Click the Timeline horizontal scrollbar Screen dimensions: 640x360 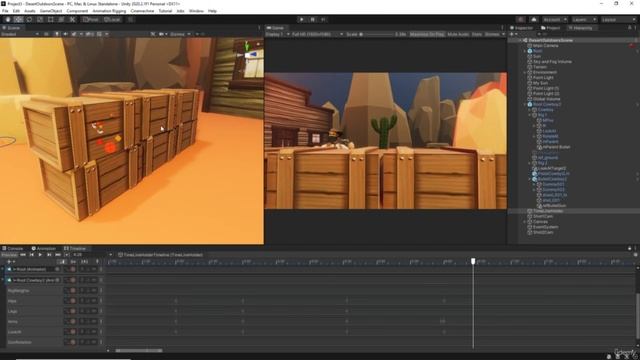(139, 350)
